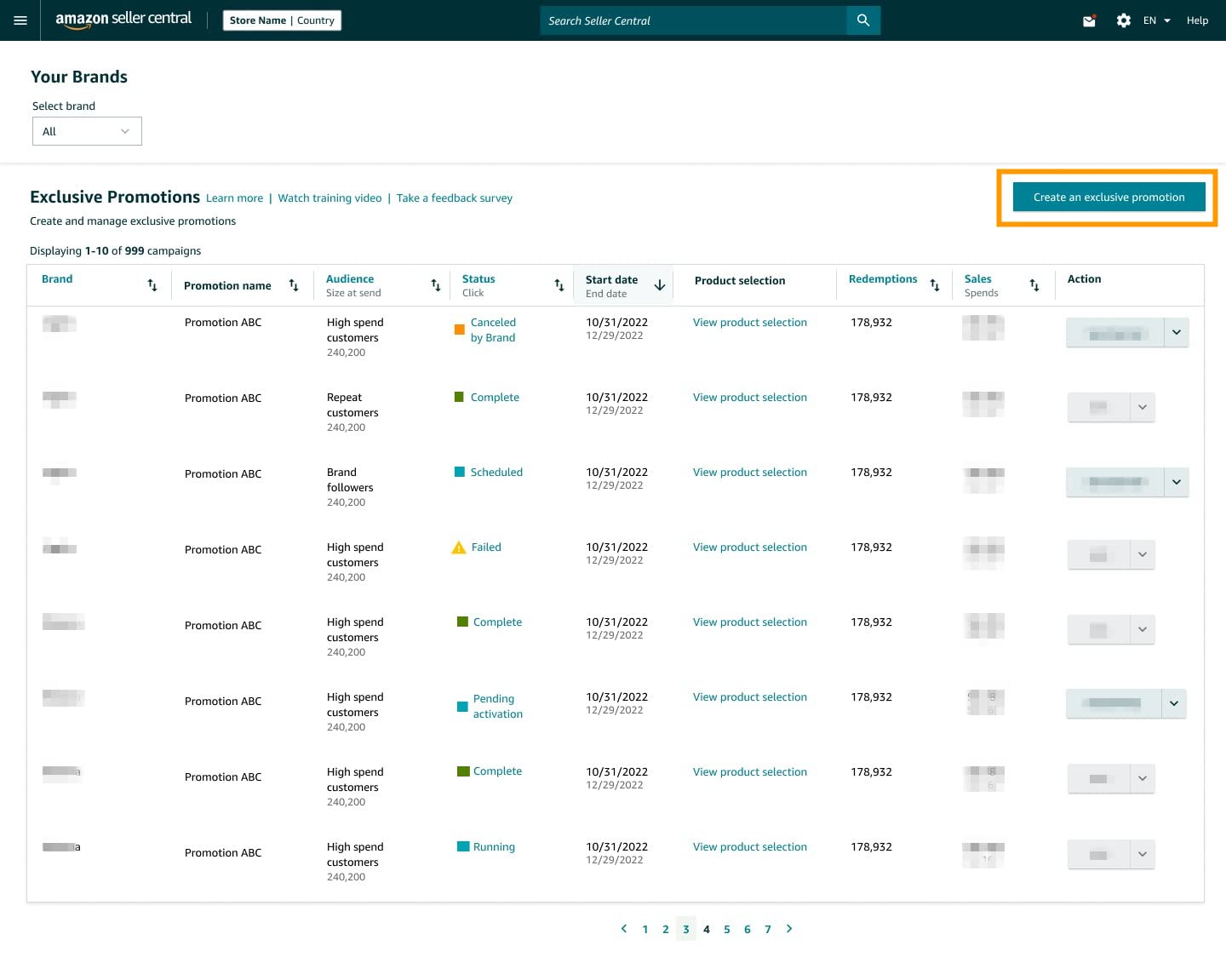Open the mail notifications icon
1226x980 pixels.
[x=1089, y=20]
